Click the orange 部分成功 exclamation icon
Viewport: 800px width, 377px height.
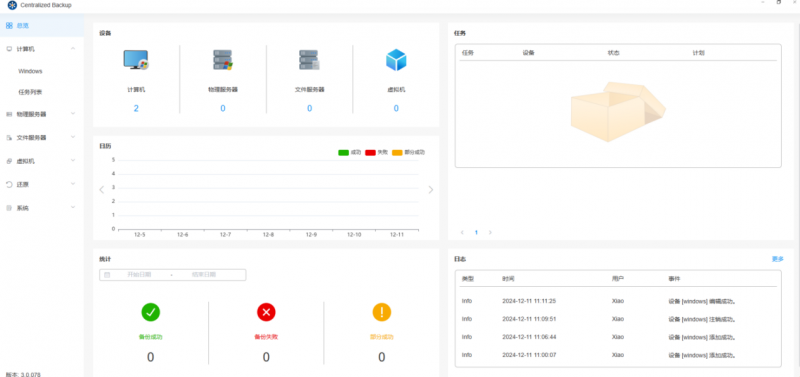click(382, 312)
